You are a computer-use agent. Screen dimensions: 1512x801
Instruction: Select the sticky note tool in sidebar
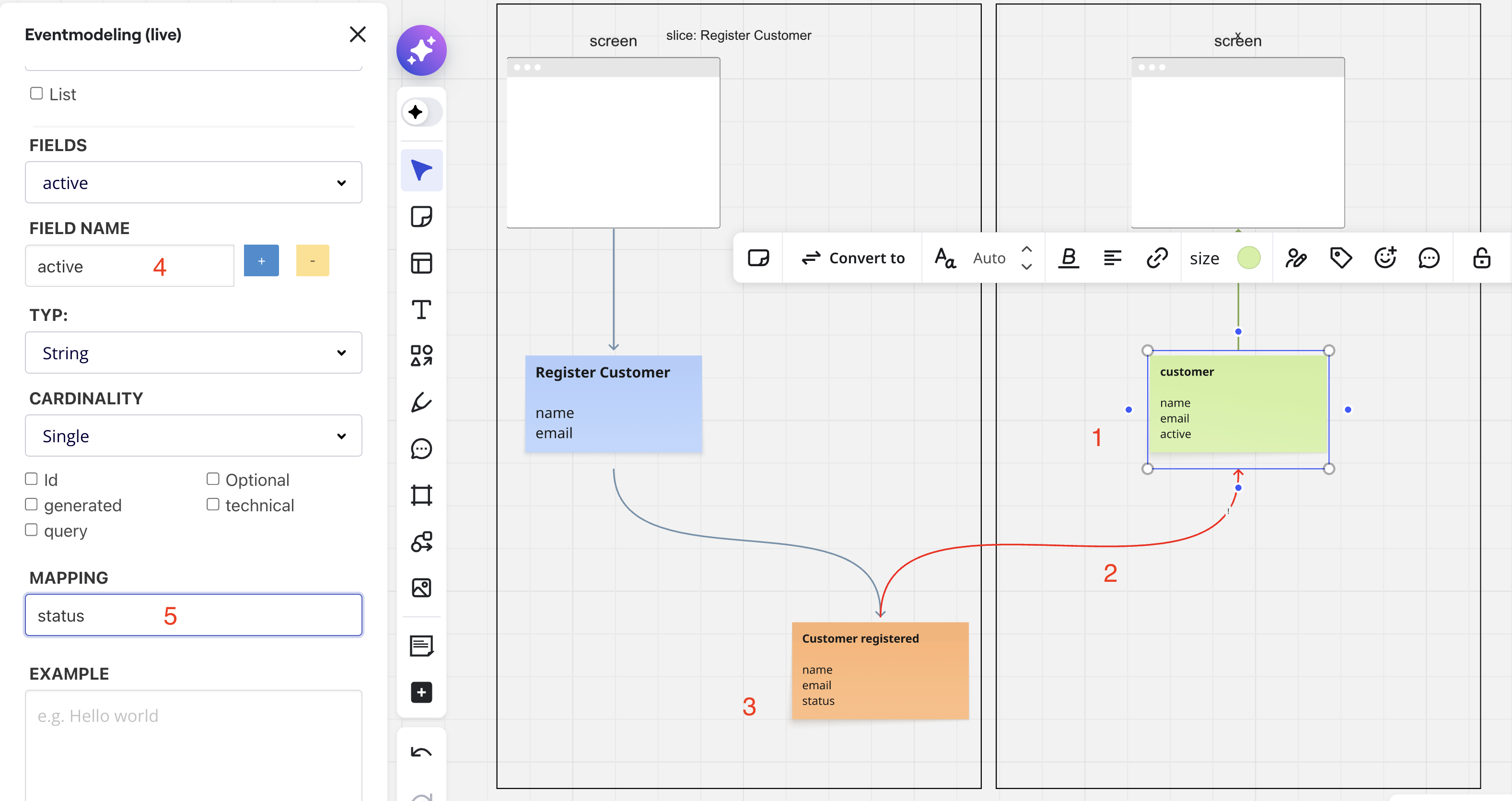pyautogui.click(x=421, y=217)
